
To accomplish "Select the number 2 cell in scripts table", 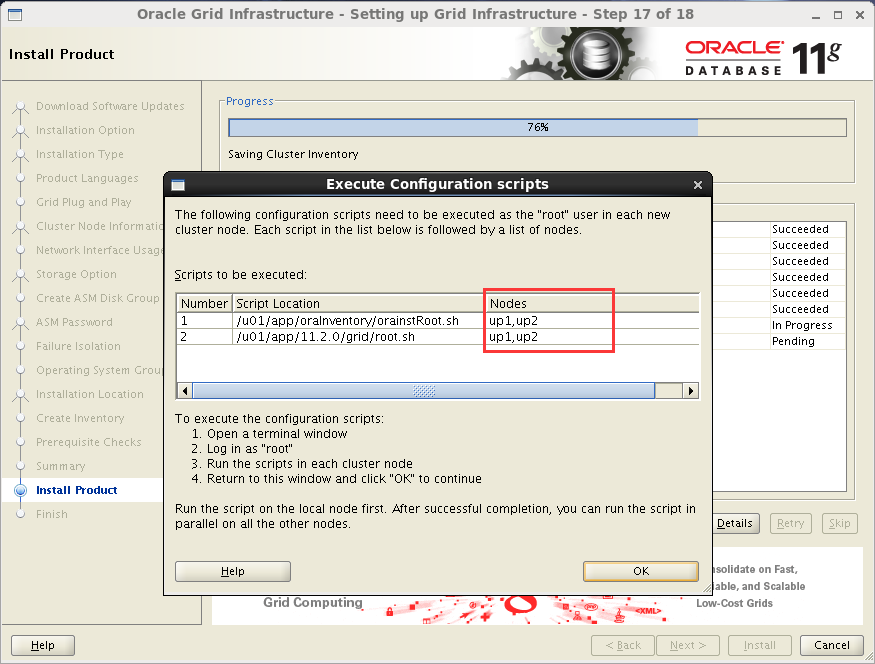I will click(x=204, y=336).
